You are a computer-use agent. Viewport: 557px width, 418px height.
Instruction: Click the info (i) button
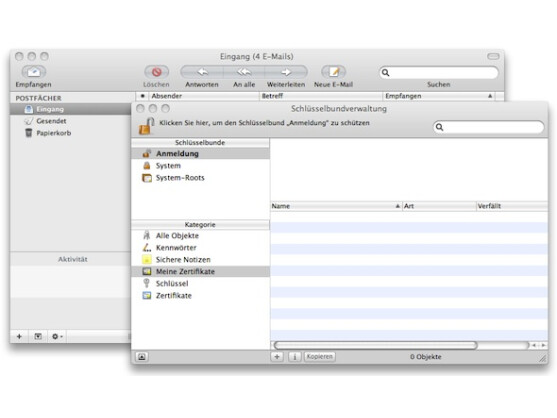(294, 357)
